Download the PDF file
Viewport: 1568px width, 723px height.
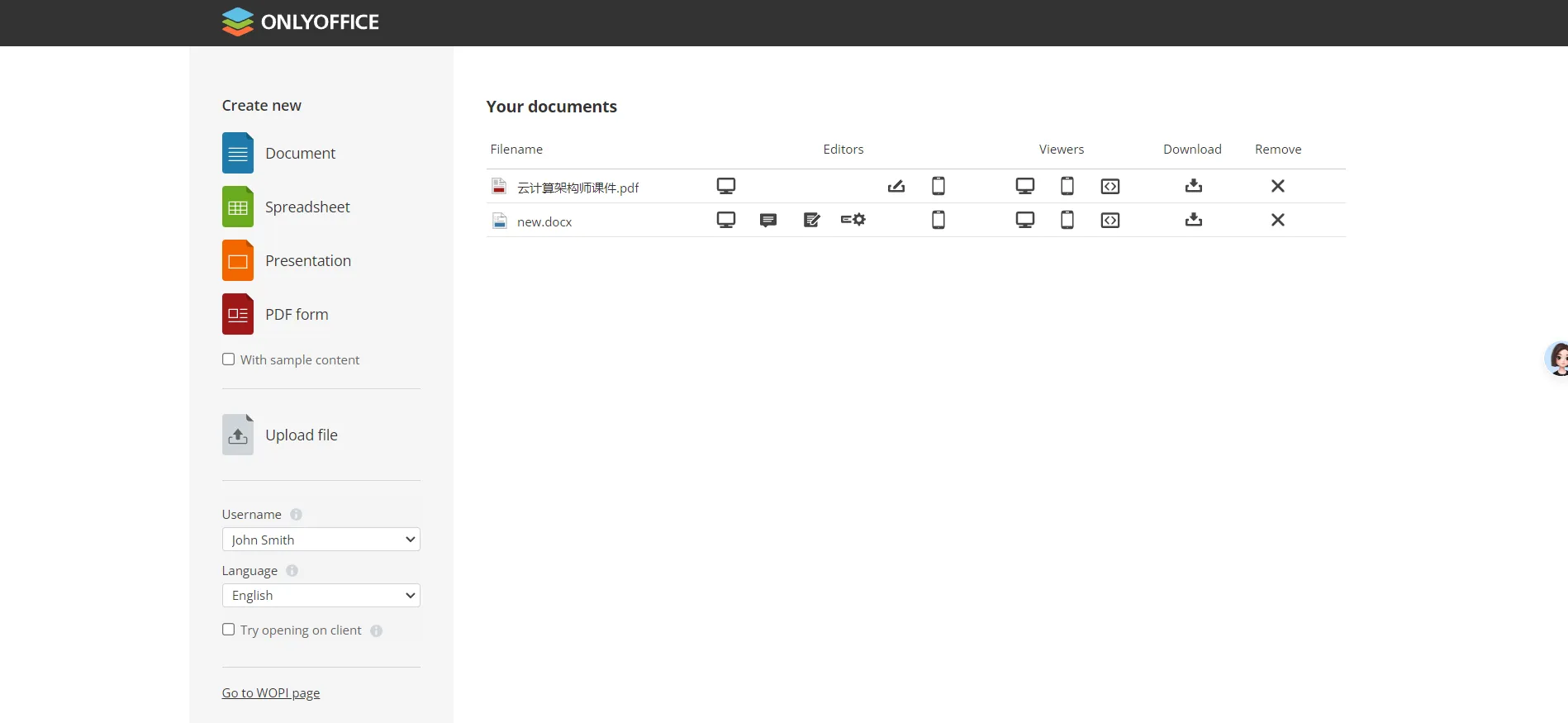pos(1194,186)
